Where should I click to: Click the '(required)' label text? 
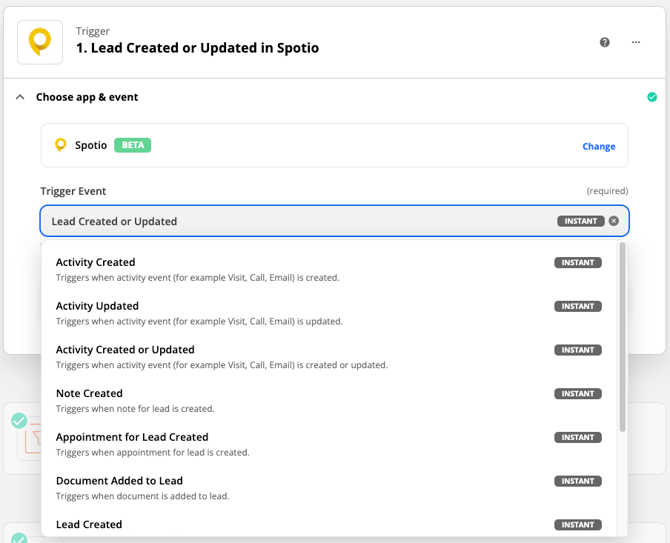(607, 191)
